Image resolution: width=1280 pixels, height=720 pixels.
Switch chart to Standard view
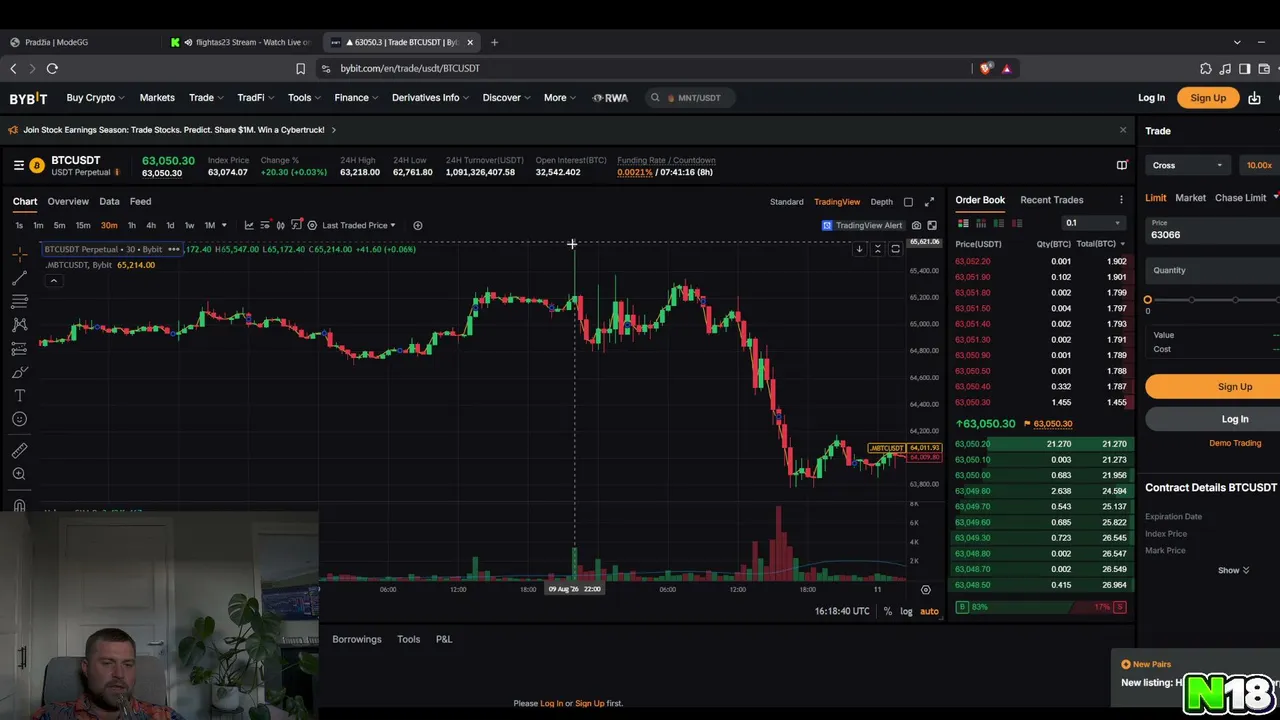pos(786,202)
